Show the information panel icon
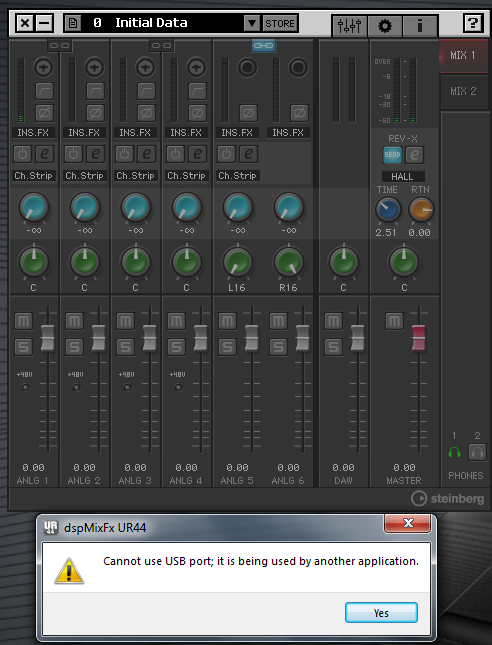 [x=420, y=26]
